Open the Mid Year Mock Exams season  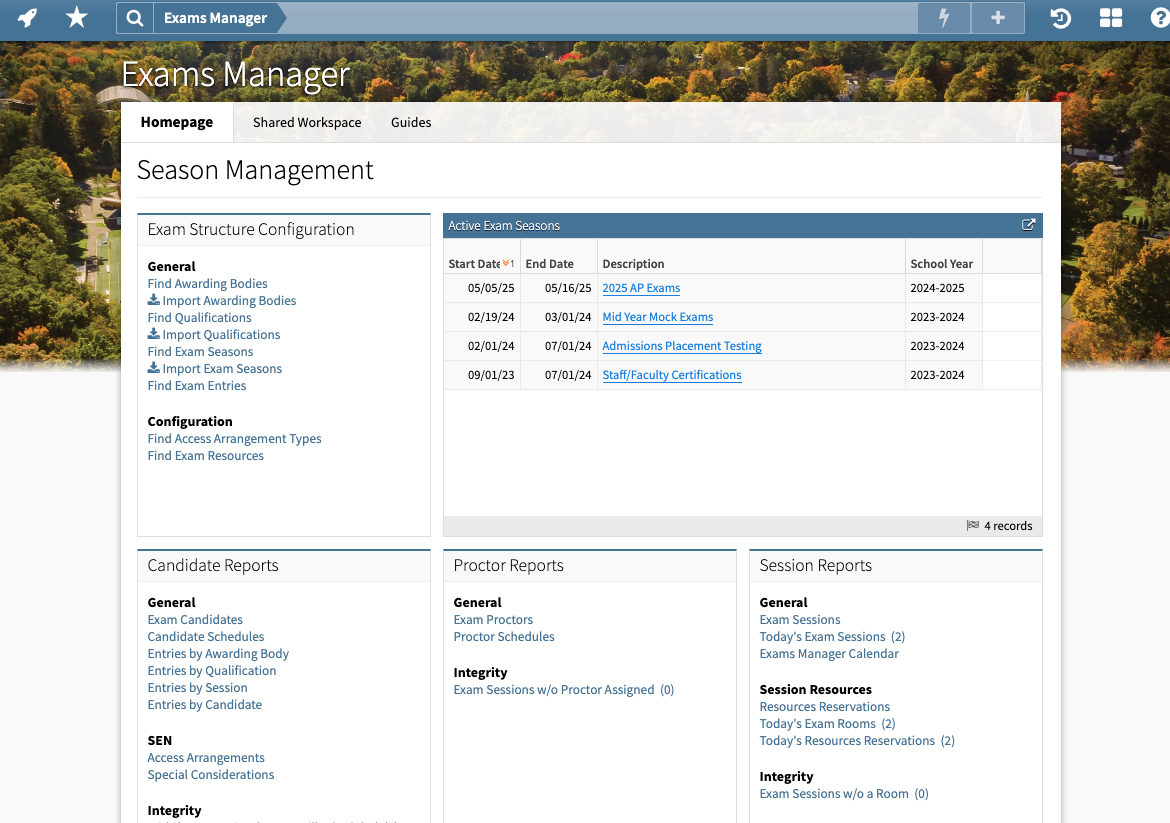(x=657, y=317)
